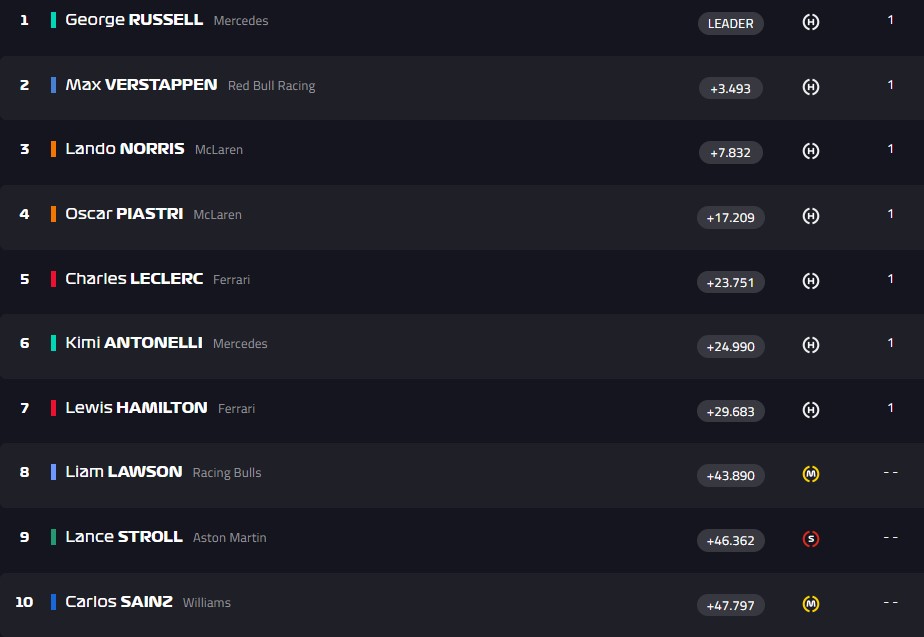Click the hard tyre icon for George Russell
Image resolution: width=924 pixels, height=637 pixels.
coord(811,22)
